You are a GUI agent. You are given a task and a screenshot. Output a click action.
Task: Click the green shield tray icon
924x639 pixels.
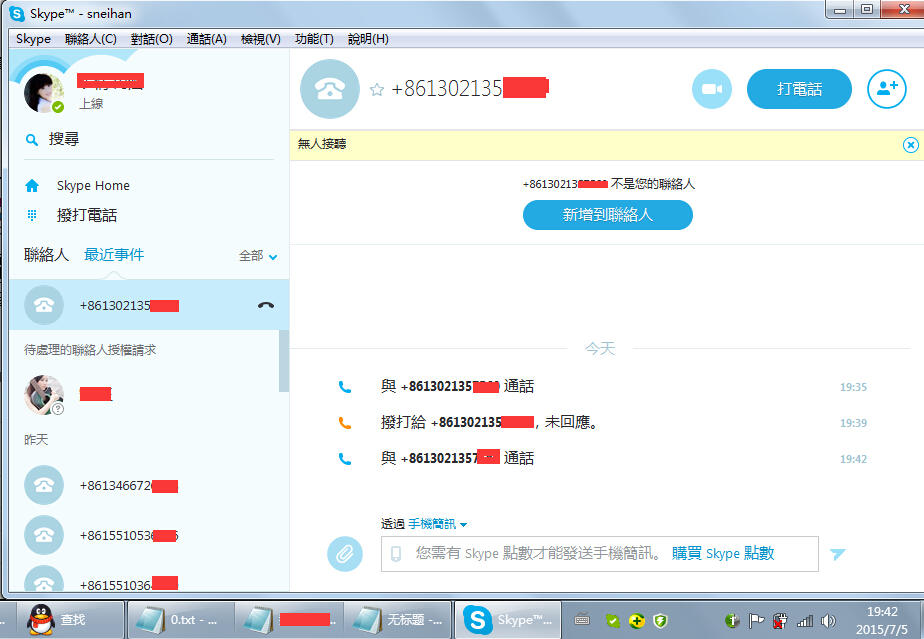pyautogui.click(x=661, y=620)
